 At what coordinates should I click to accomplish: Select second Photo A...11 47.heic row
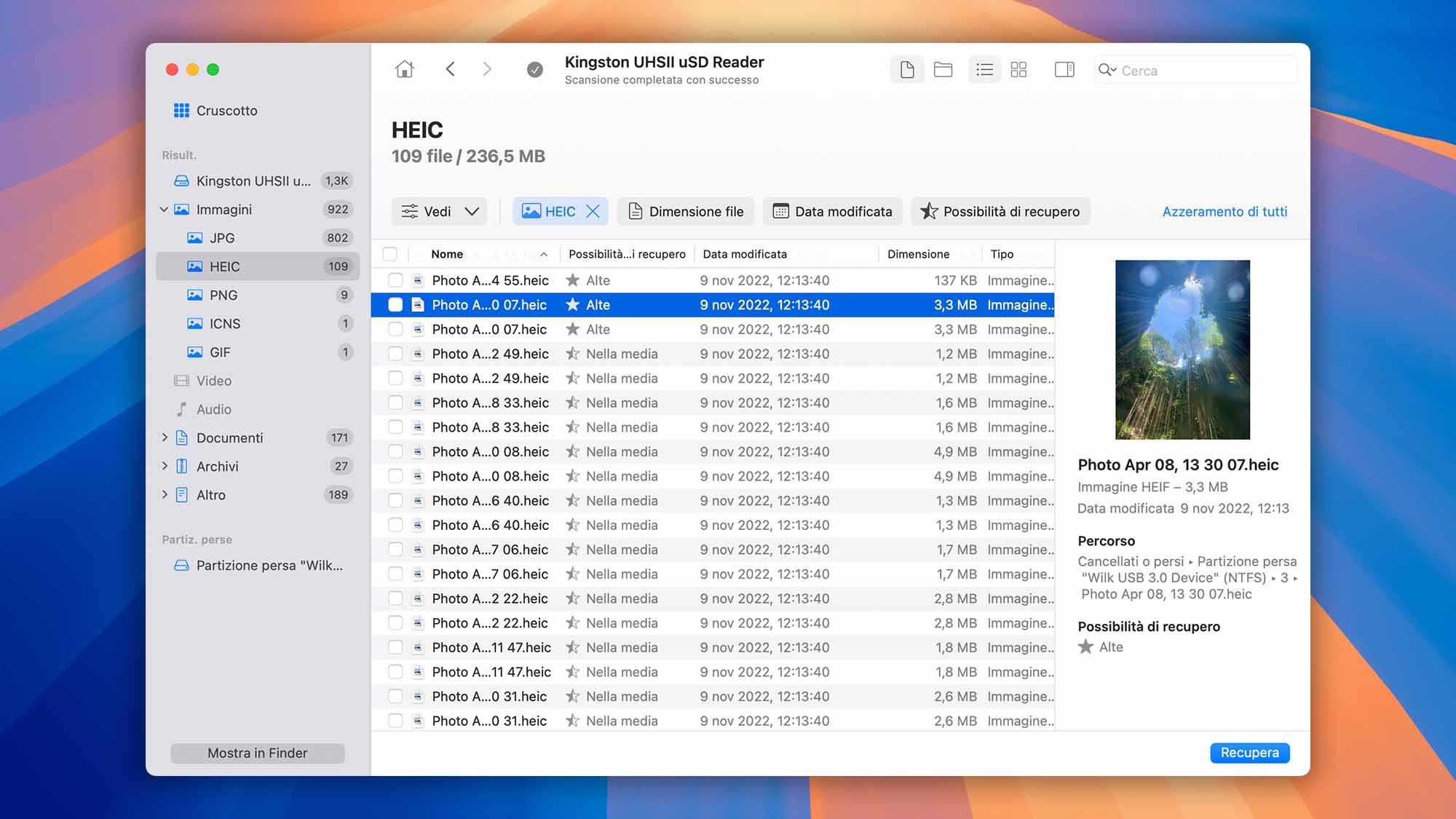[x=713, y=672]
